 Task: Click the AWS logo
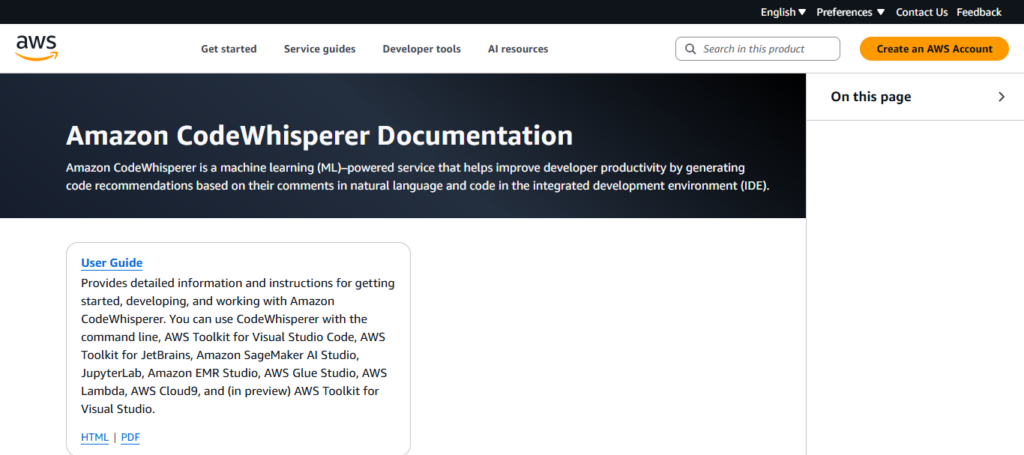[37, 48]
